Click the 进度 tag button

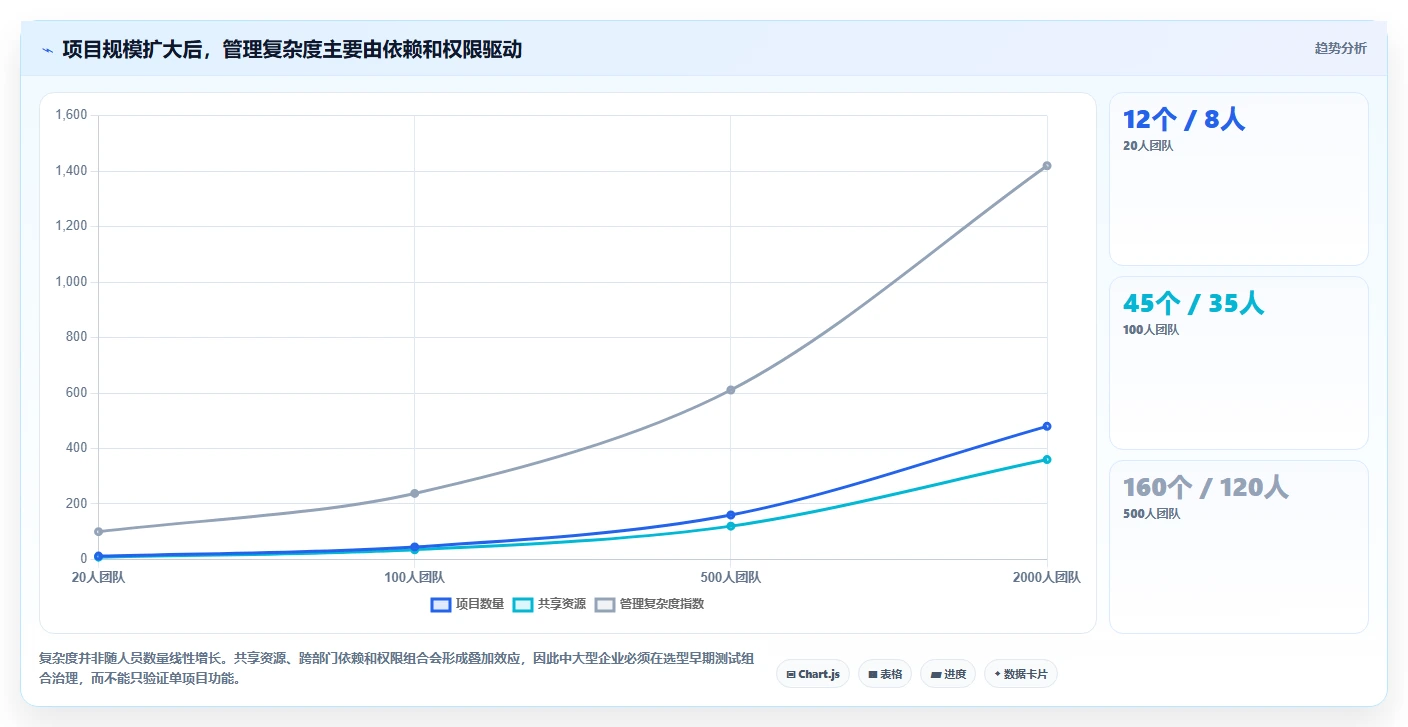[948, 674]
